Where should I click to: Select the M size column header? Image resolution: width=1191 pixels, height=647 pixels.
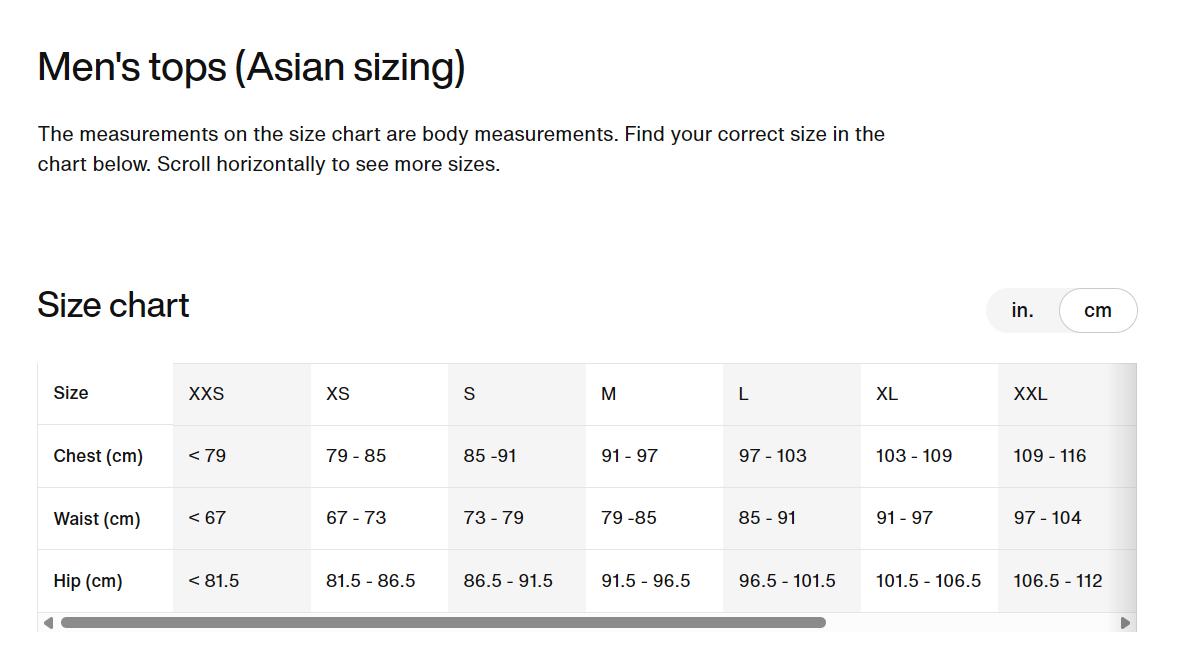pyautogui.click(x=608, y=394)
